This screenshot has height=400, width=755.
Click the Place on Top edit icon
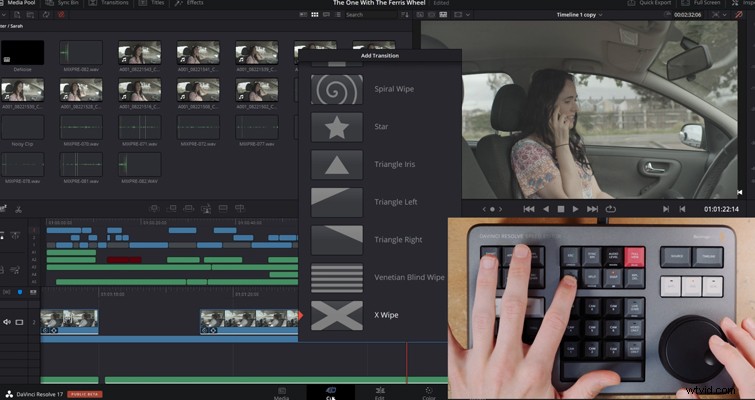click(x=223, y=208)
